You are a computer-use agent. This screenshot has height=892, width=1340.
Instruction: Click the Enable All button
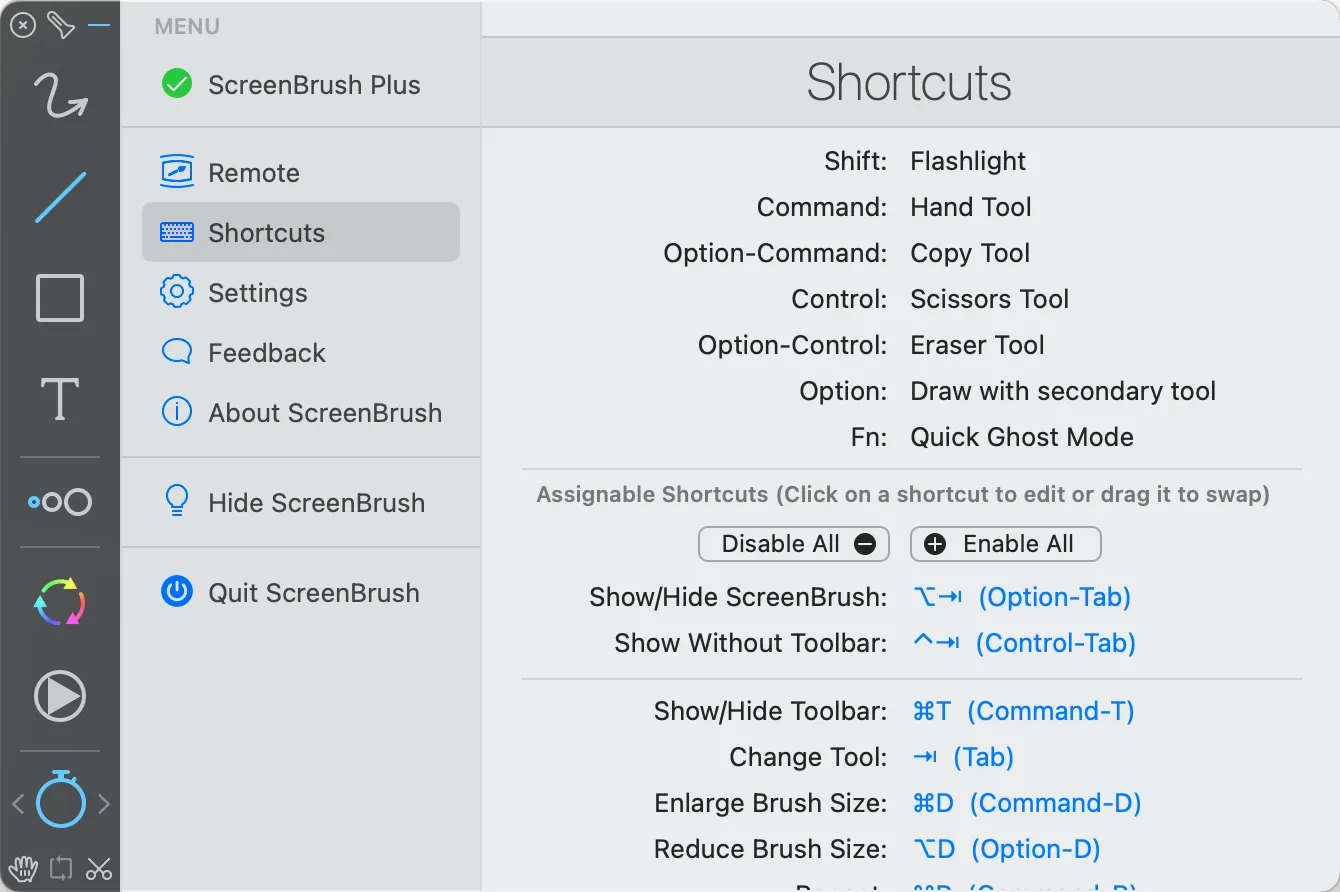(x=1004, y=544)
